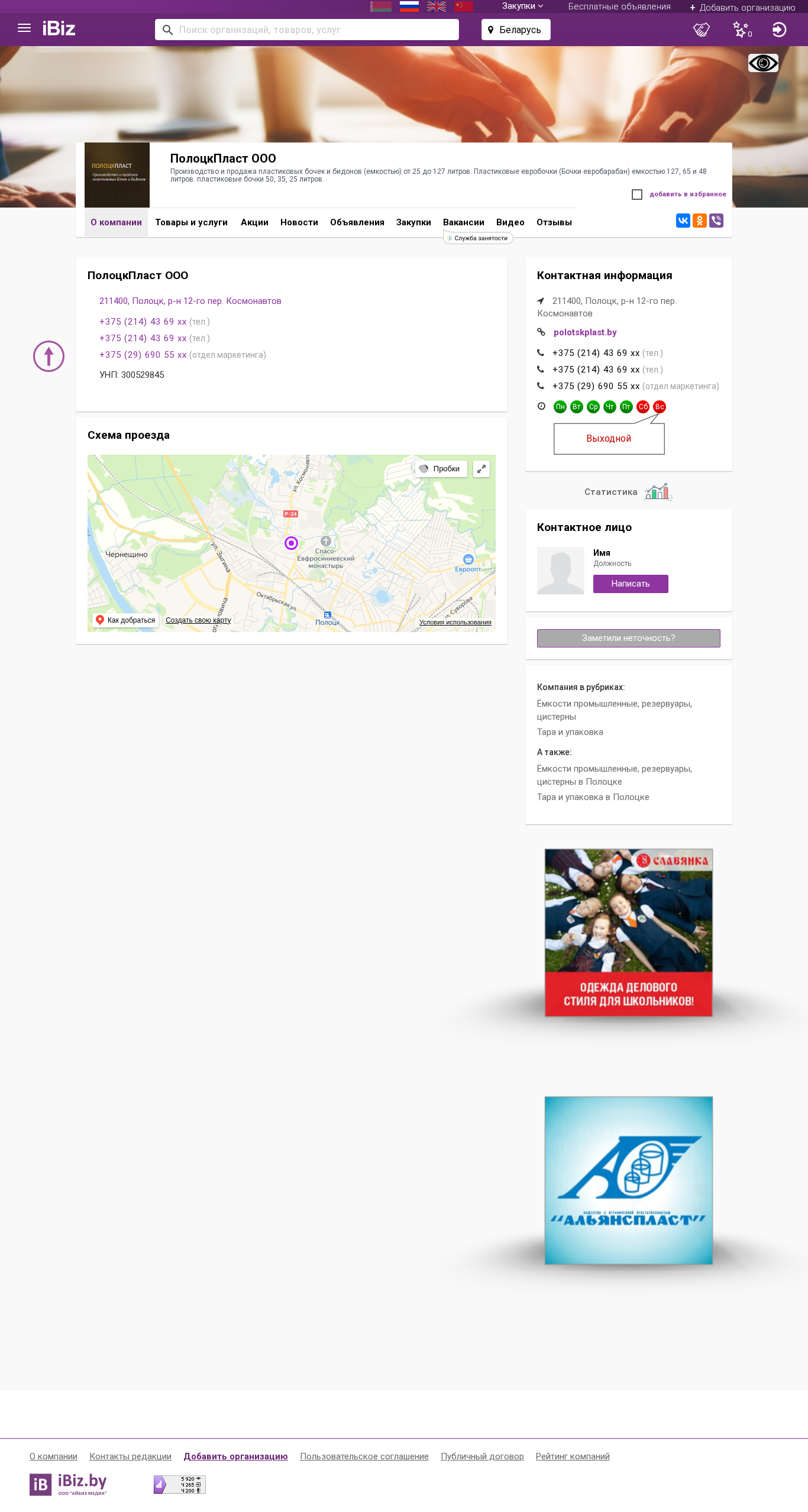Open the polotskplast.by website link
The width and height of the screenshot is (808, 1512).
585,332
